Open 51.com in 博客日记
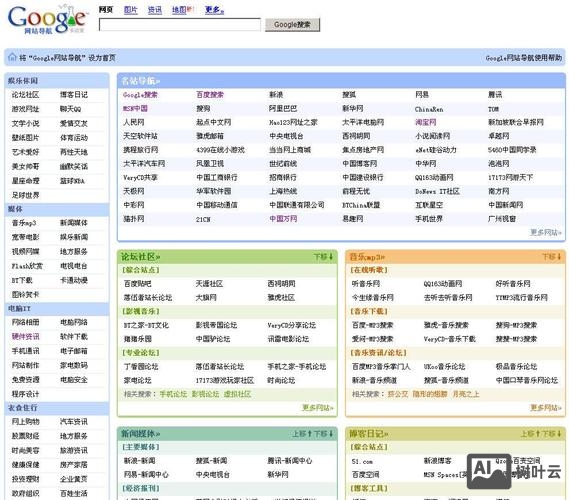 point(362,461)
